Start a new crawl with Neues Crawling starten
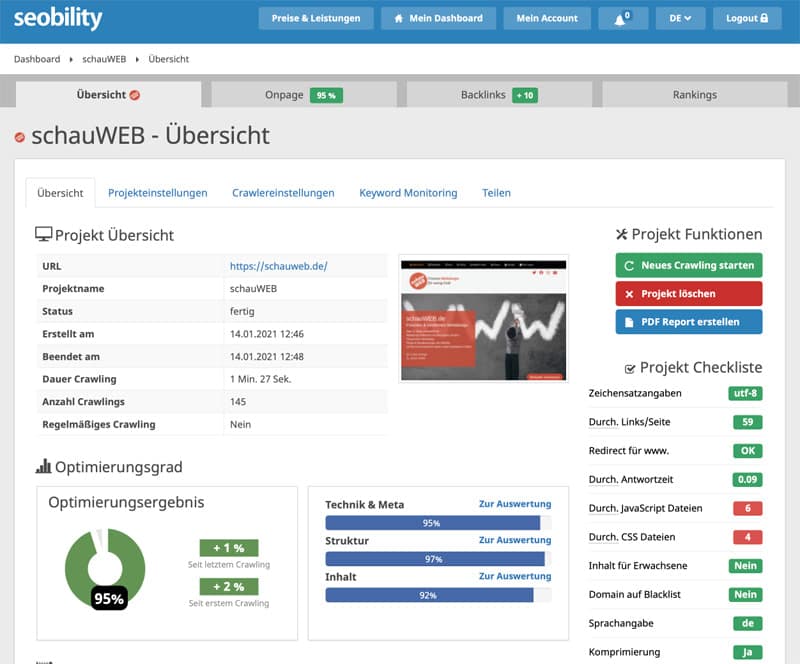The height and width of the screenshot is (664, 800). 689,265
